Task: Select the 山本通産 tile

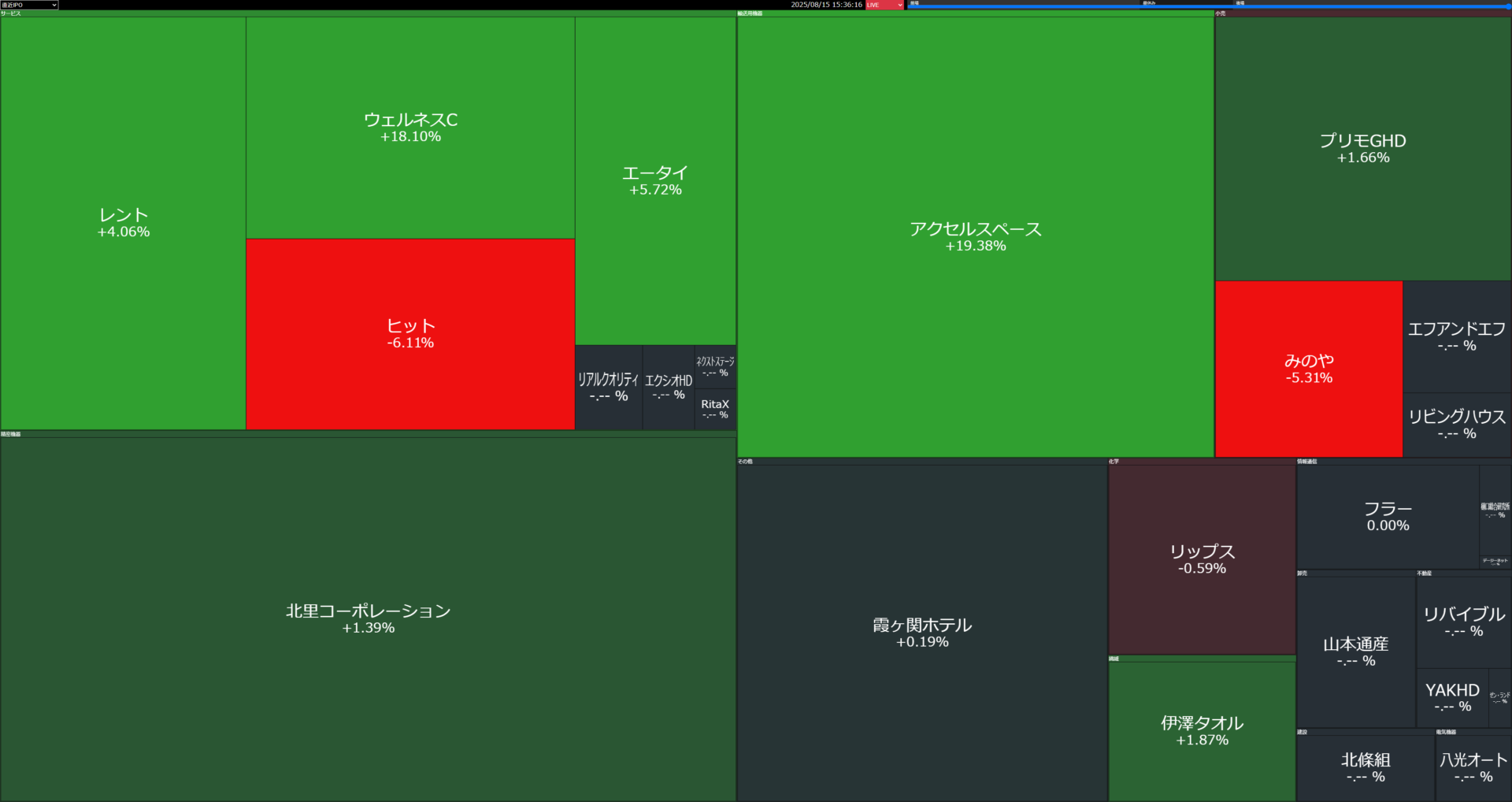Action: 1356,652
